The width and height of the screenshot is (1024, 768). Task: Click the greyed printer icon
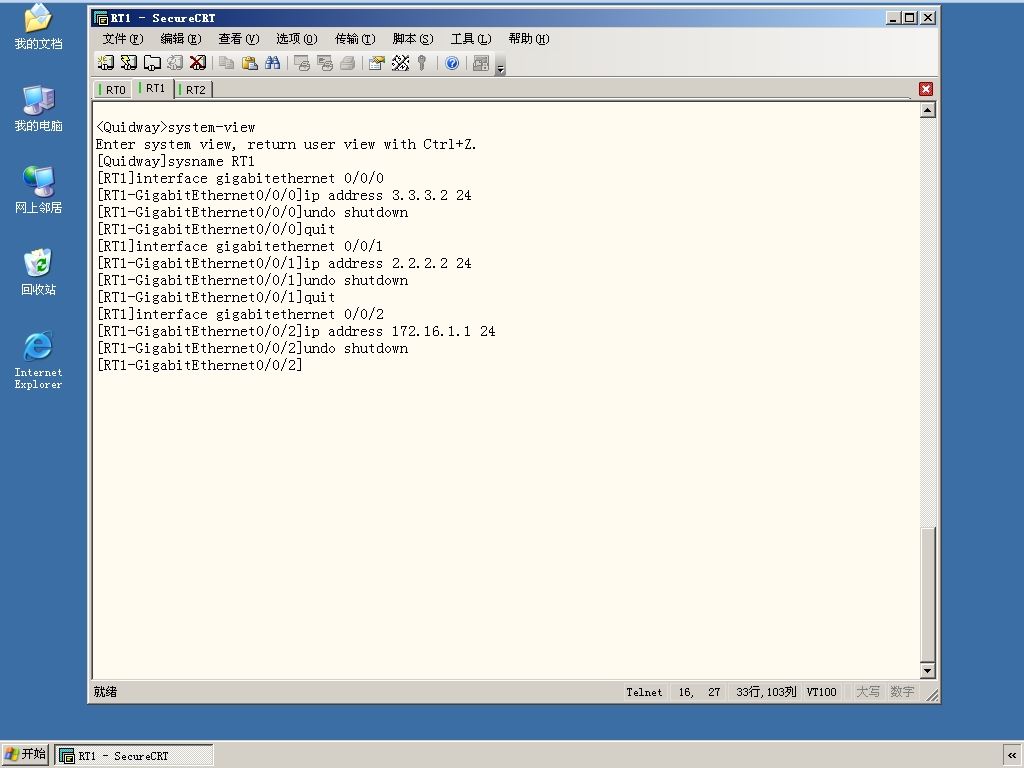coord(347,63)
